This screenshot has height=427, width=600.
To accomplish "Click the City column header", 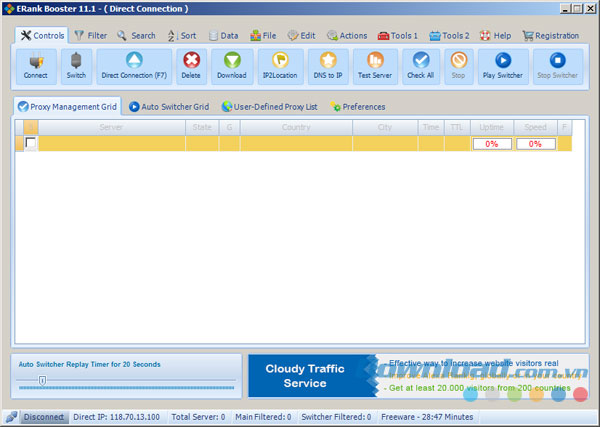I will point(385,127).
